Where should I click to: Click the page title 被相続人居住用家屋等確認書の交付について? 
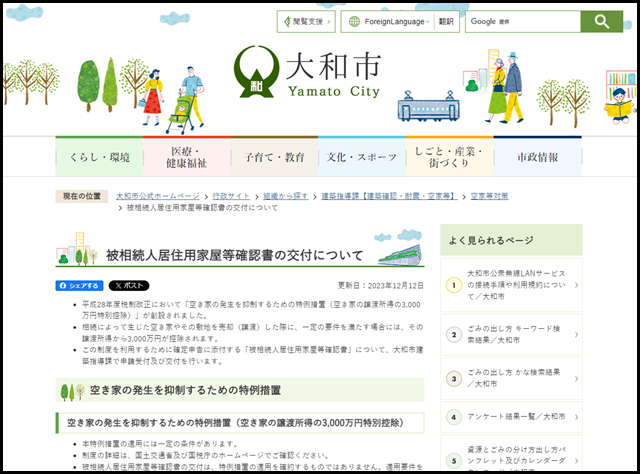235,255
